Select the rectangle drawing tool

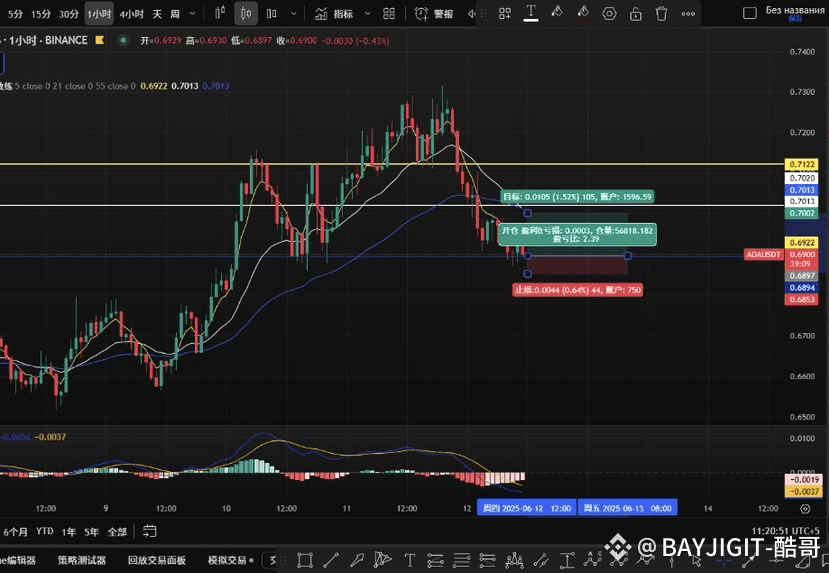[x=305, y=560]
